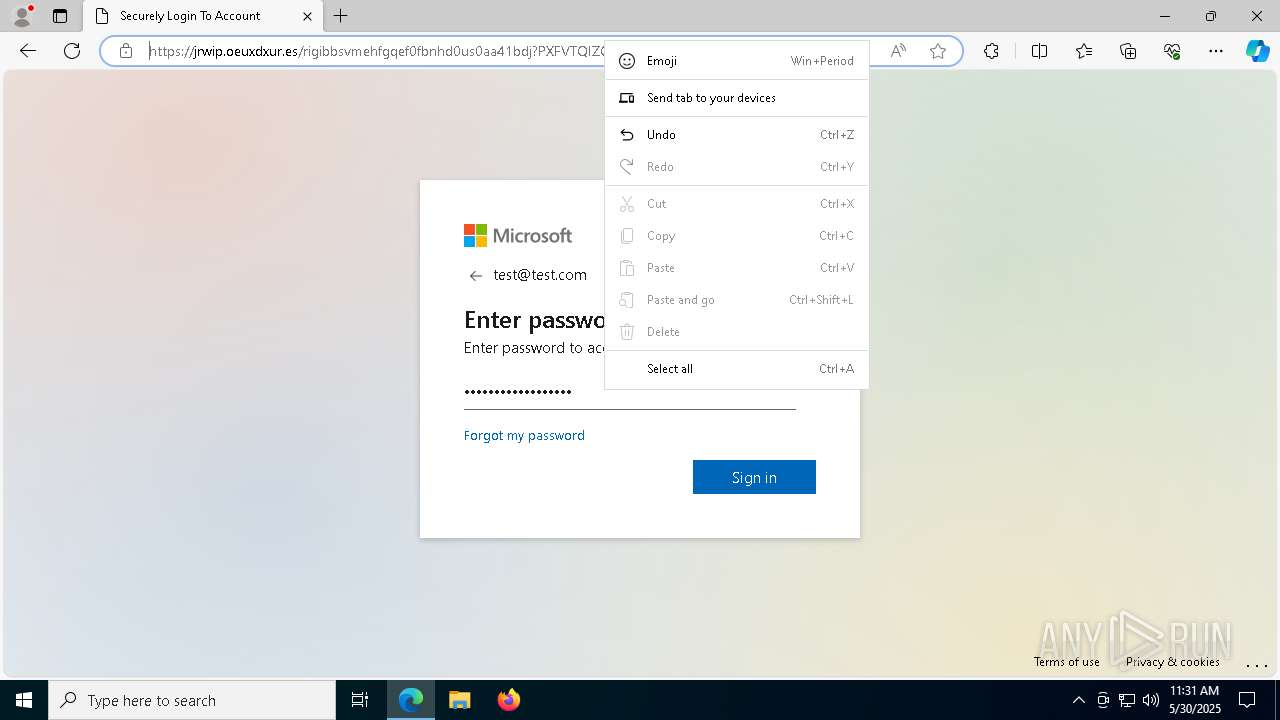Show hidden system tray icons
The image size is (1280, 720).
[1078, 700]
